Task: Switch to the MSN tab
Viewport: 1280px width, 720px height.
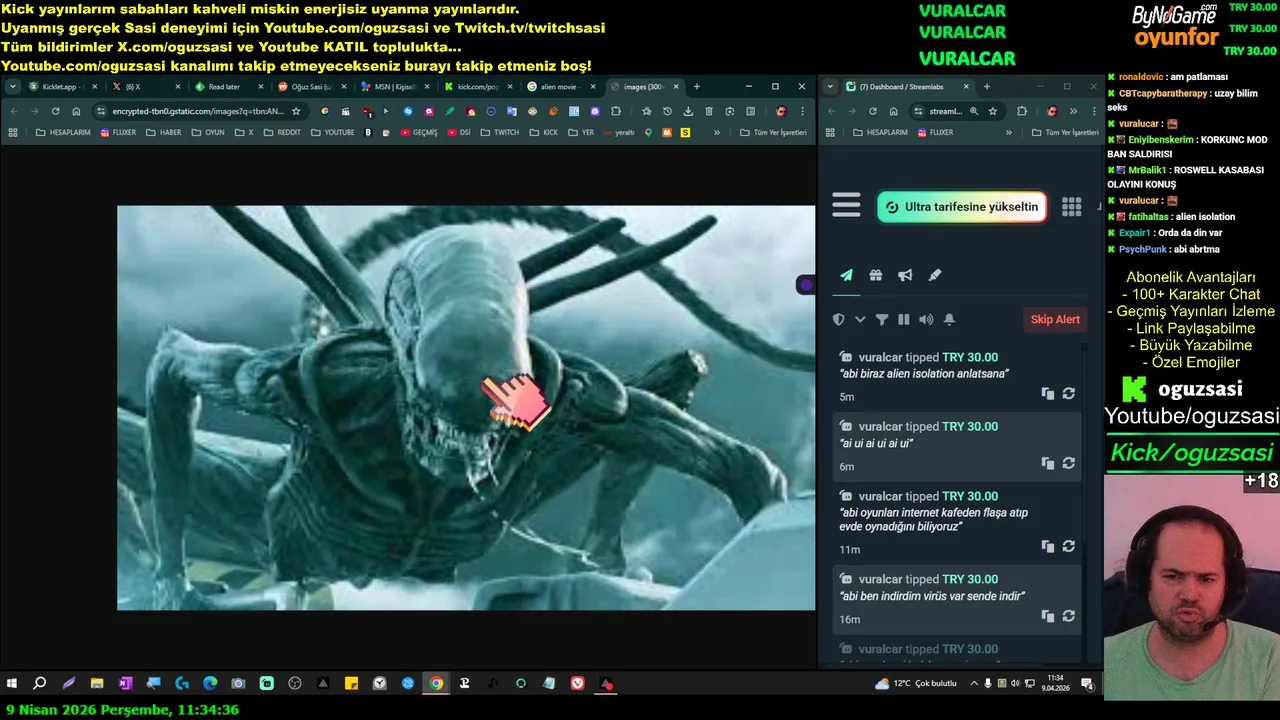Action: click(x=394, y=87)
